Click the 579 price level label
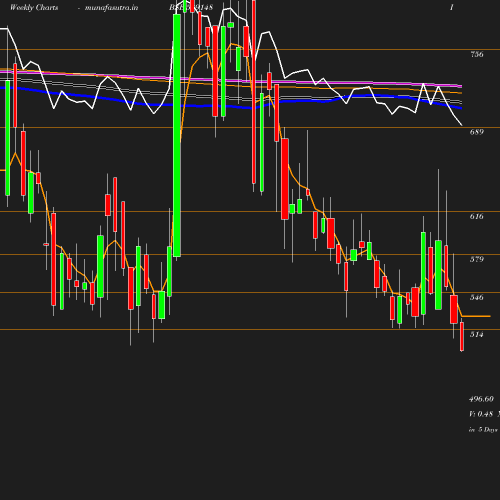 pyautogui.click(x=477, y=259)
